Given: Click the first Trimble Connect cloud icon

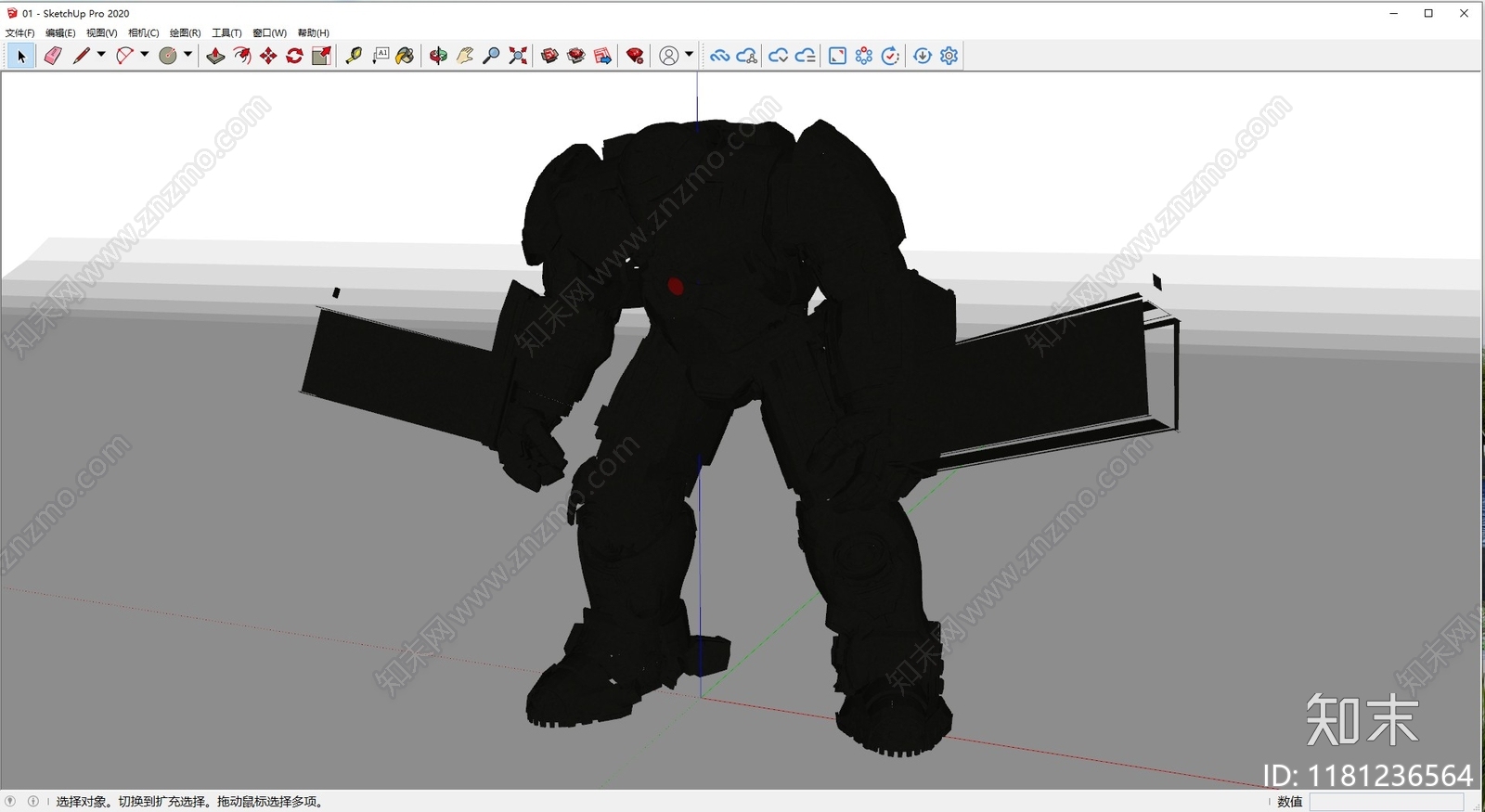Looking at the screenshot, I should [x=719, y=56].
